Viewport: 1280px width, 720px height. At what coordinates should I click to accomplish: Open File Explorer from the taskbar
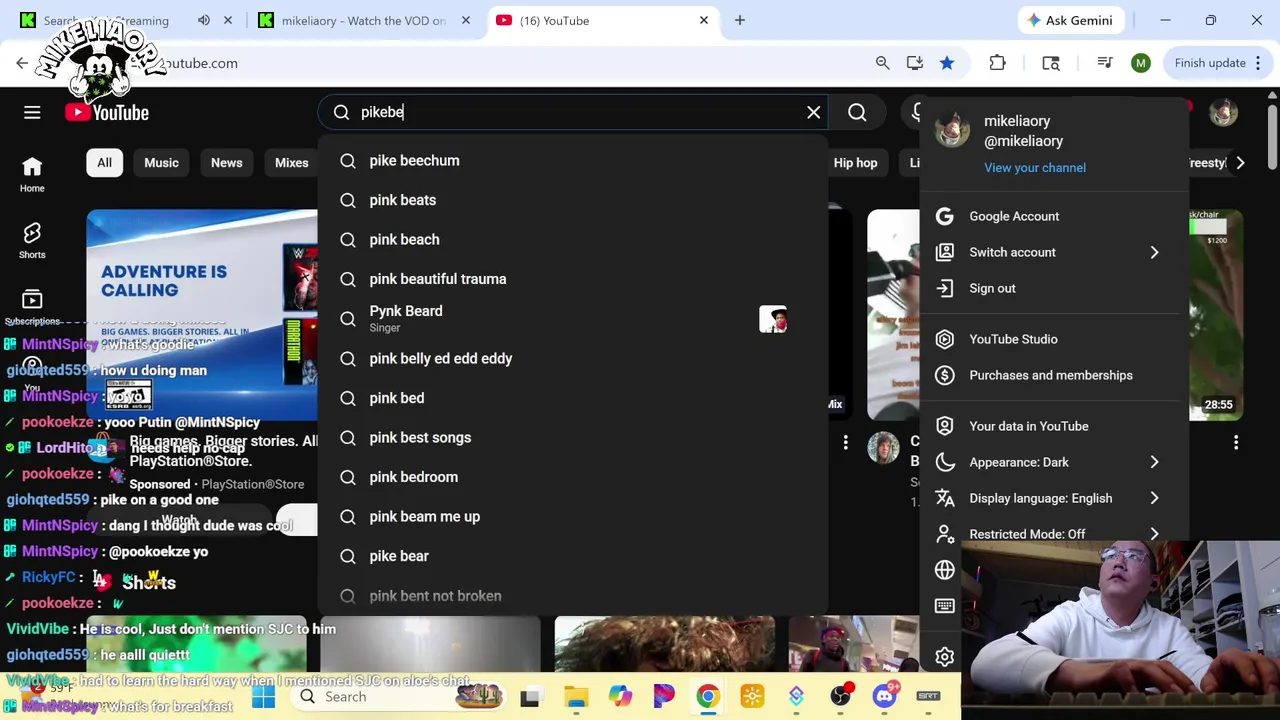pyautogui.click(x=575, y=697)
